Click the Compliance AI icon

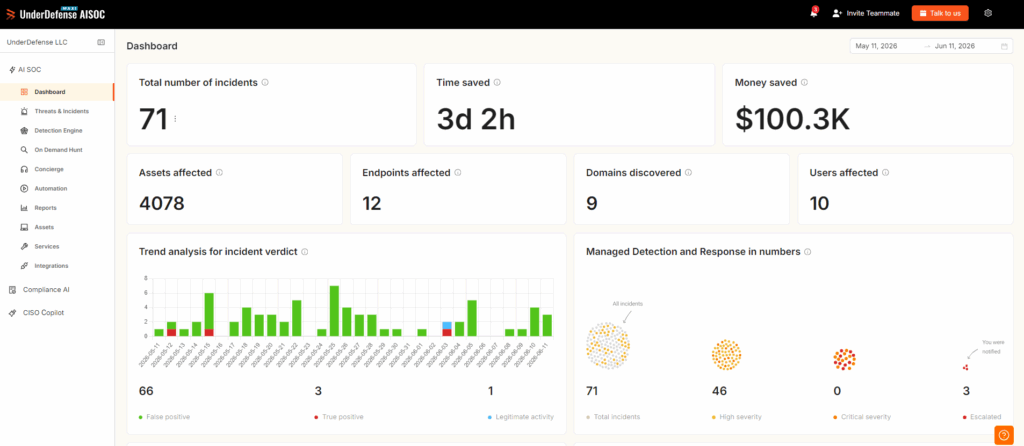coord(12,289)
